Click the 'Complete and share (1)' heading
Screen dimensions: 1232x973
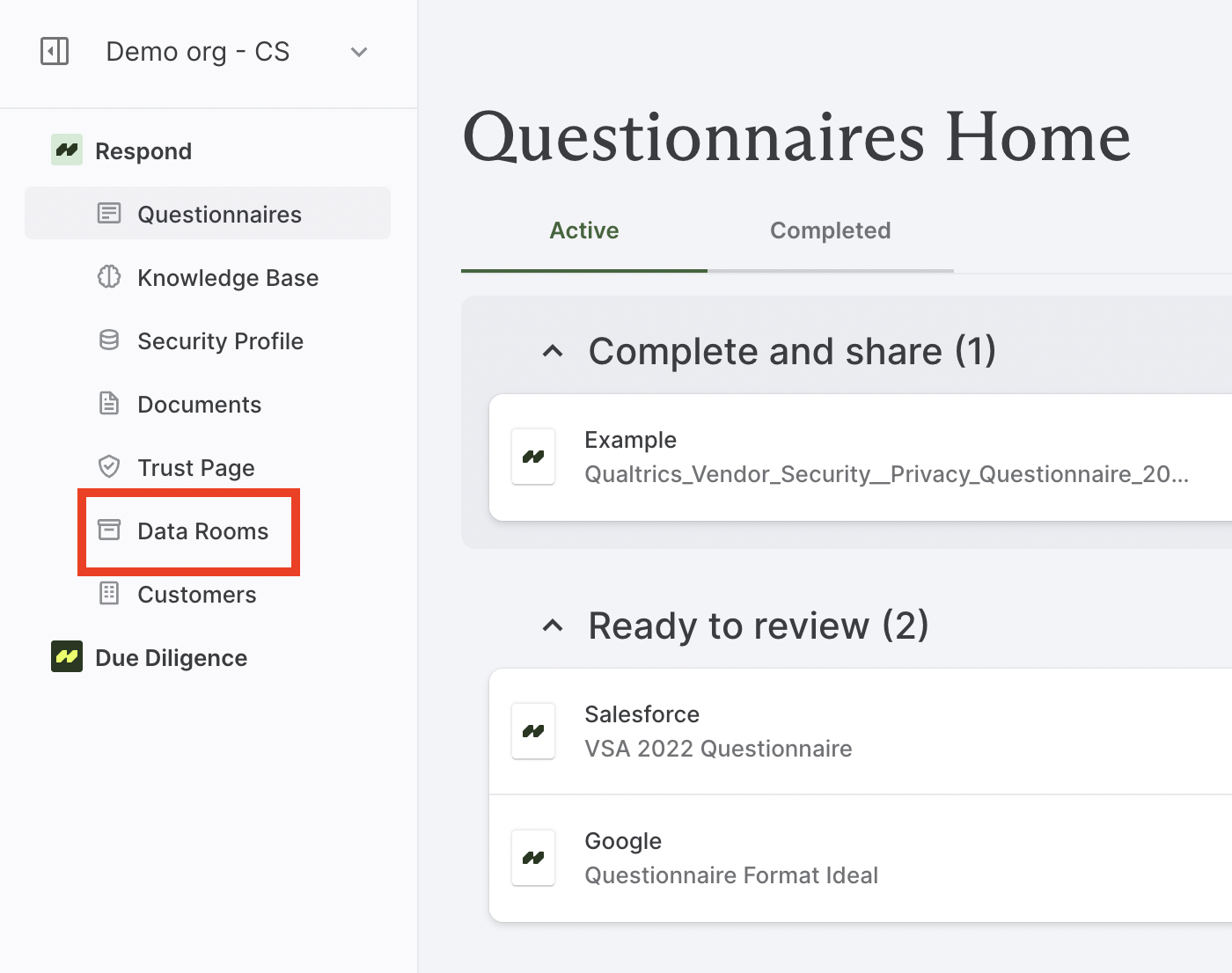tap(793, 351)
